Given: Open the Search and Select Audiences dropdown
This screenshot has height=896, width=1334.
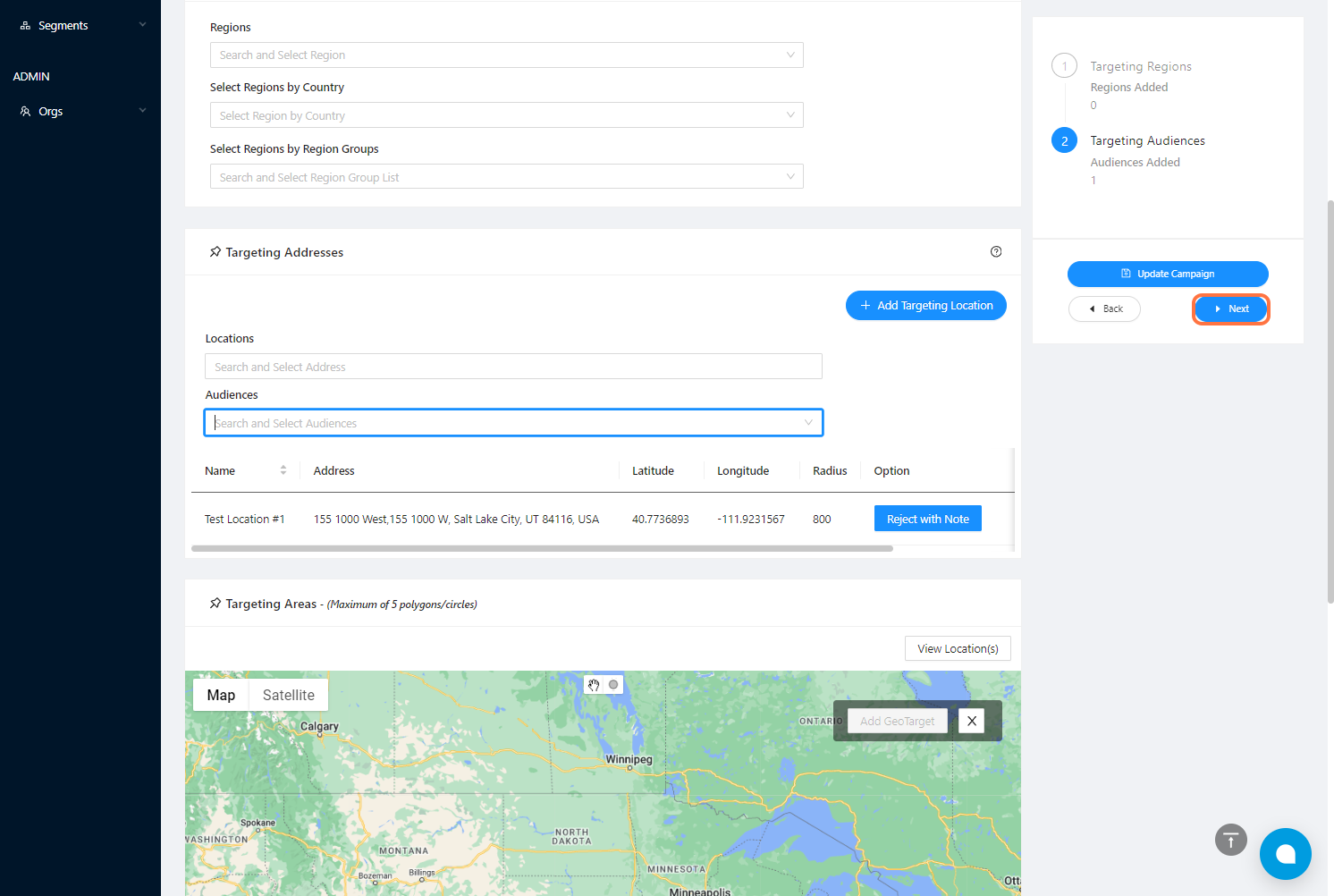Looking at the screenshot, I should [513, 423].
